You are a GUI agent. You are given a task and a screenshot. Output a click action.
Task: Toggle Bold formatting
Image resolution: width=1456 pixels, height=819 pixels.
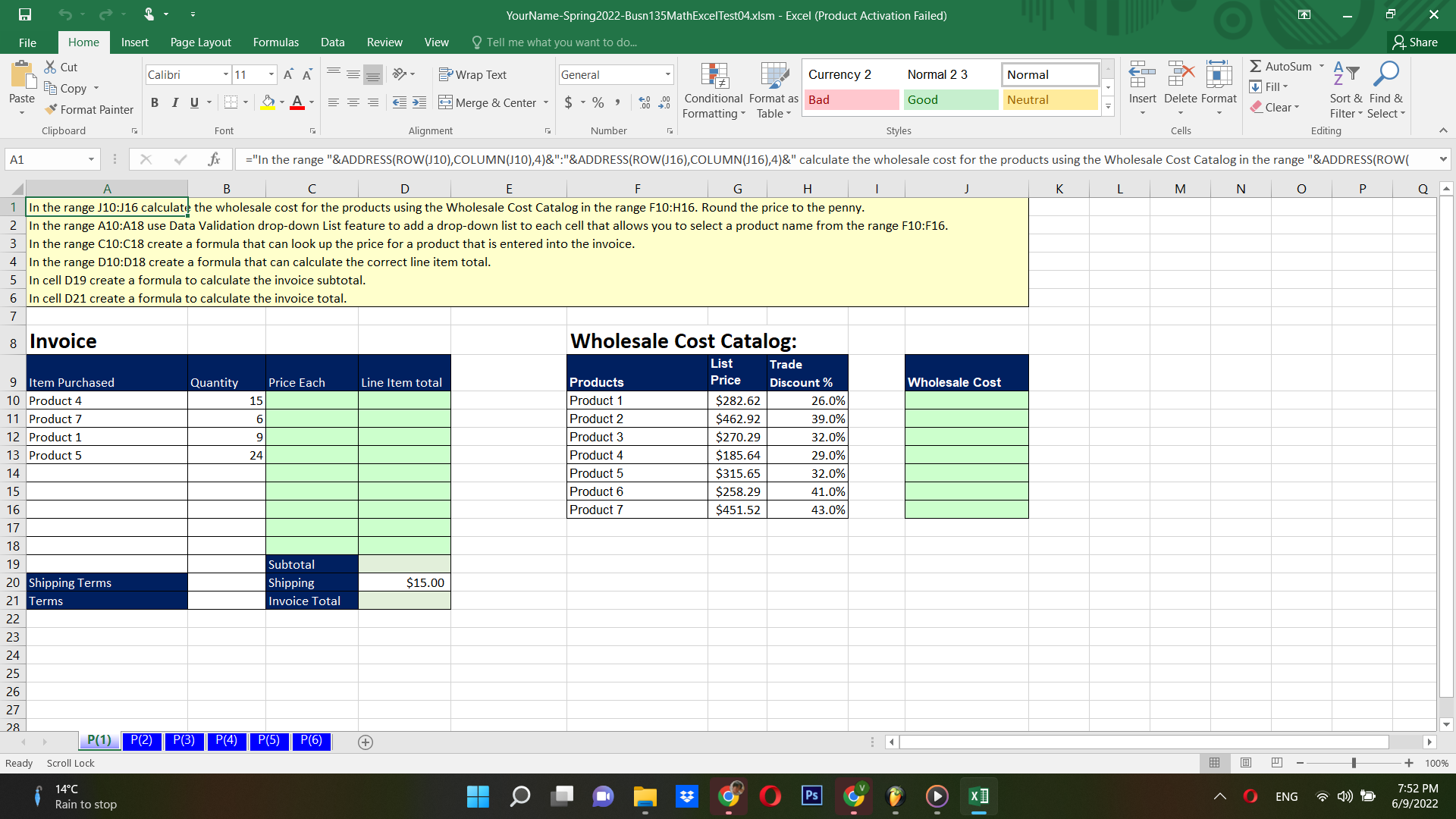[x=155, y=102]
